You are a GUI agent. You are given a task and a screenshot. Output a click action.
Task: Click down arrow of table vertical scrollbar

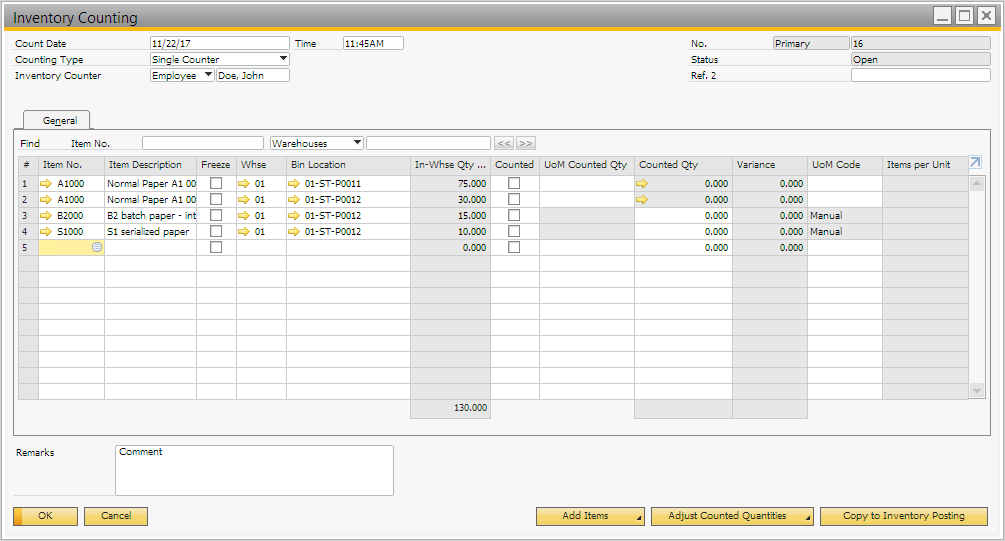pyautogui.click(x=977, y=391)
